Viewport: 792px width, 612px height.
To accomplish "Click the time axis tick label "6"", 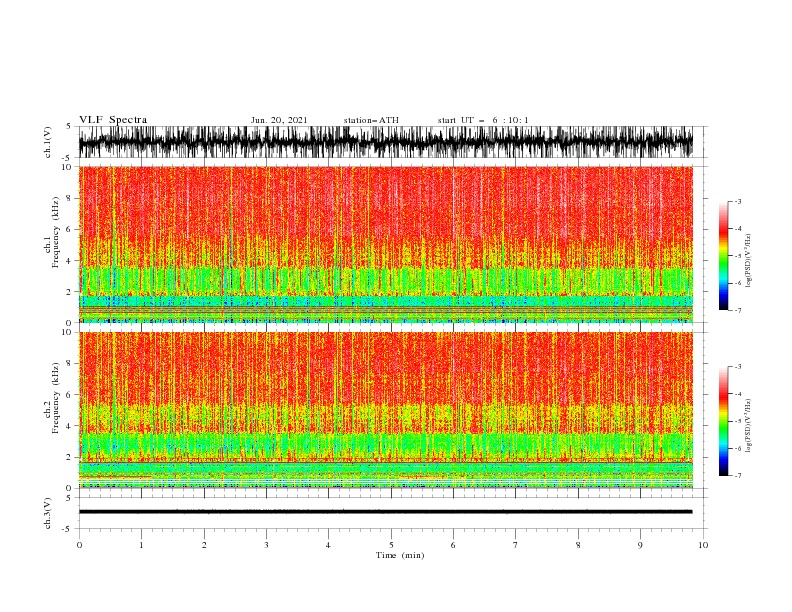I will pos(453,545).
